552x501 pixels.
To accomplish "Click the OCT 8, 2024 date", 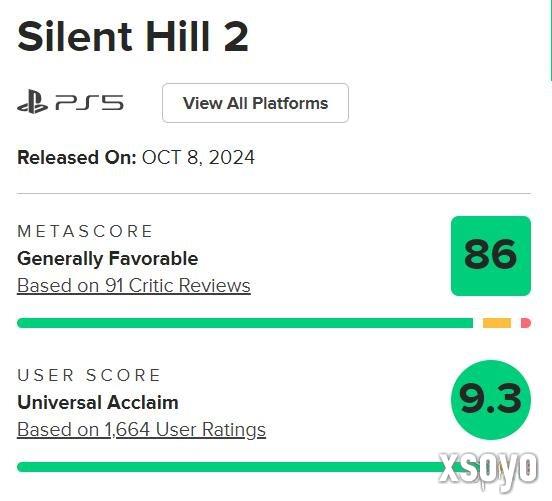I will tap(198, 157).
